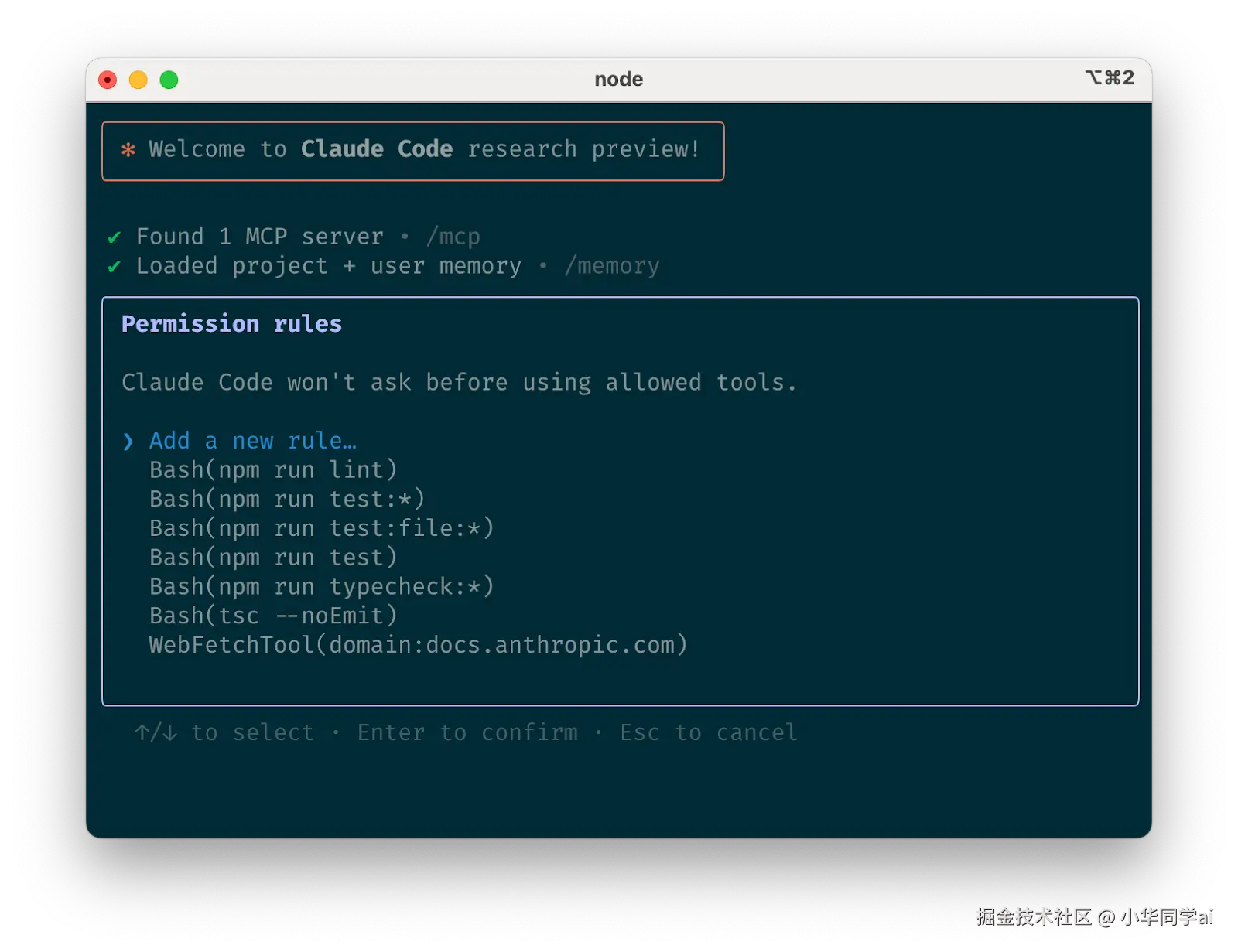
Task: Click the "node" window title
Action: coord(618,79)
